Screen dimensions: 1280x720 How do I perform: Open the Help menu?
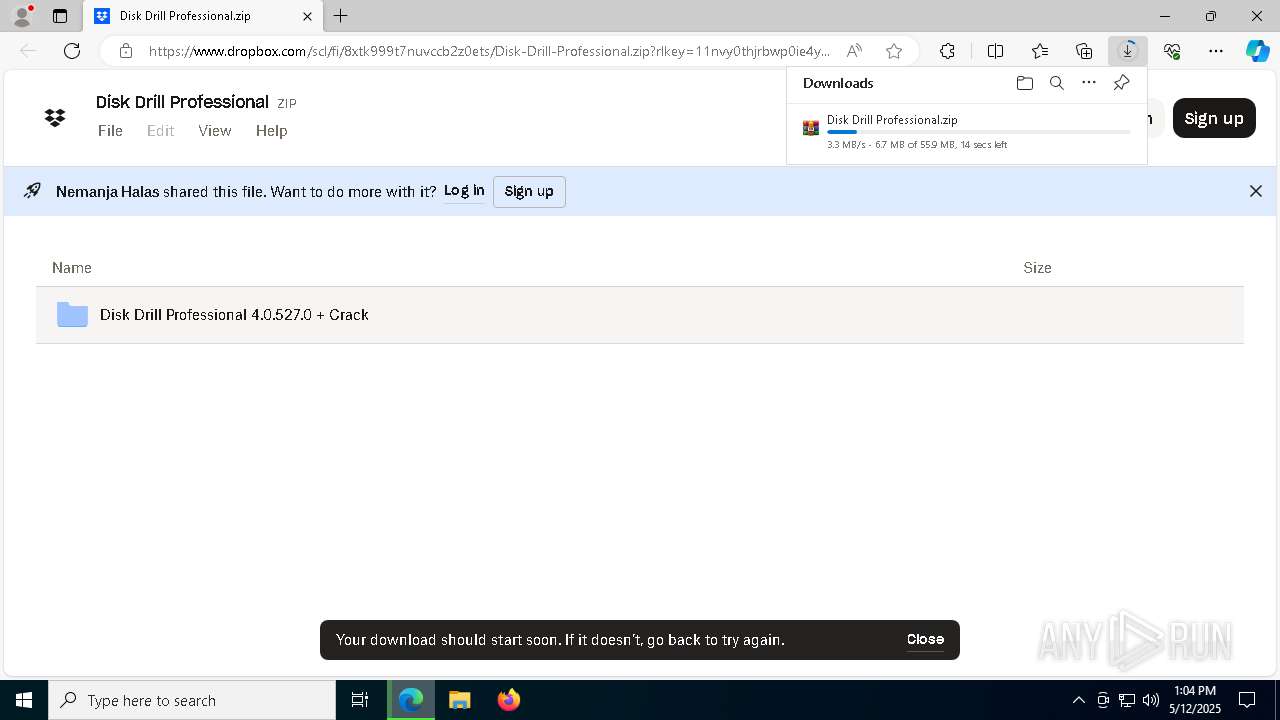[271, 131]
